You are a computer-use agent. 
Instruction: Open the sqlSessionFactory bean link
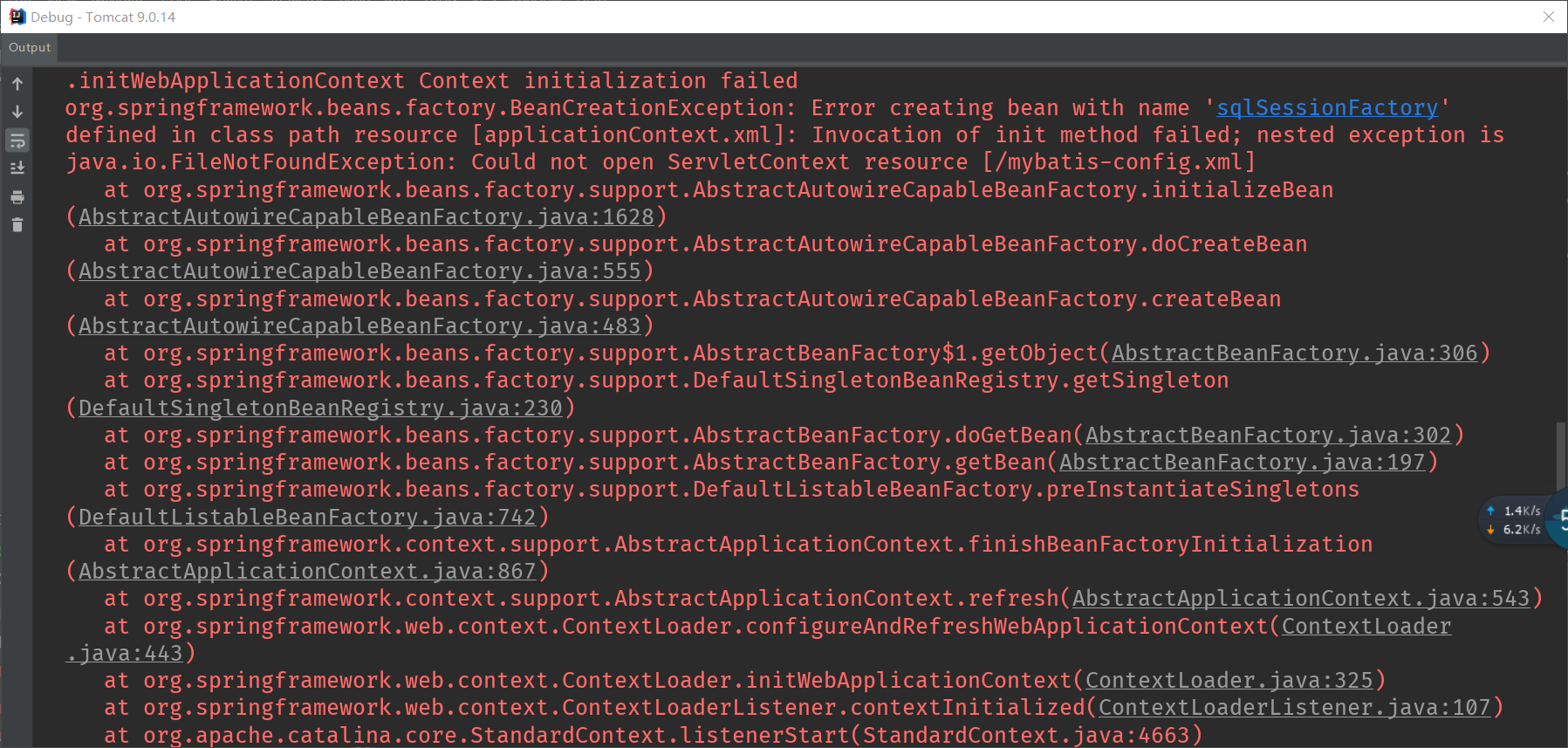1327,108
